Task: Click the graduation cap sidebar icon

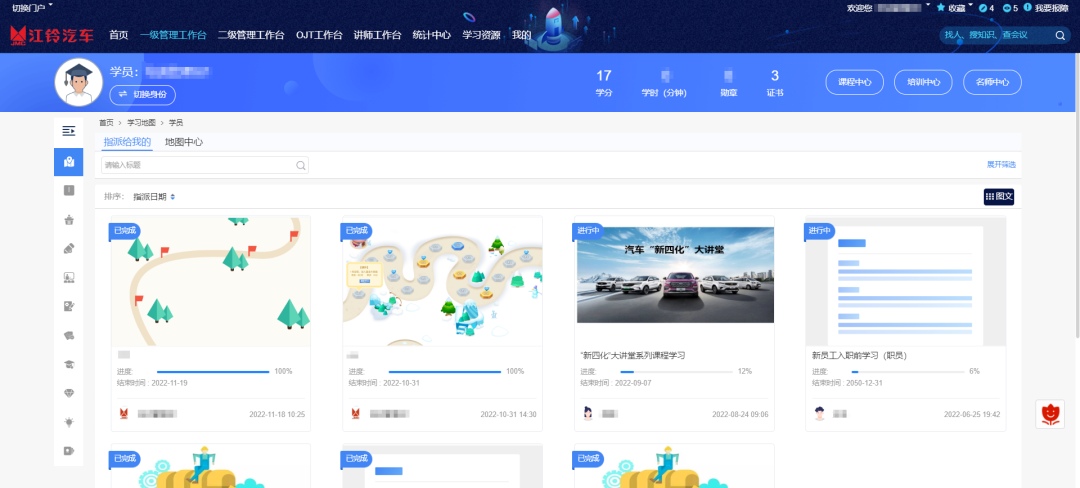Action: click(x=68, y=364)
